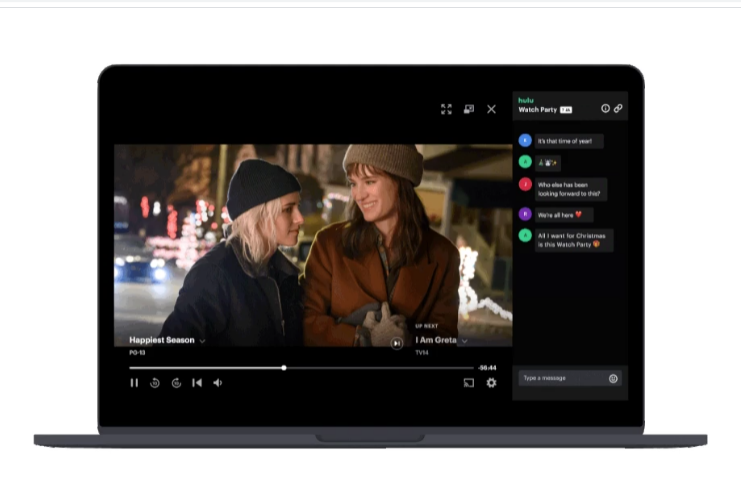Open player settings gear
741x486 pixels.
pos(491,383)
